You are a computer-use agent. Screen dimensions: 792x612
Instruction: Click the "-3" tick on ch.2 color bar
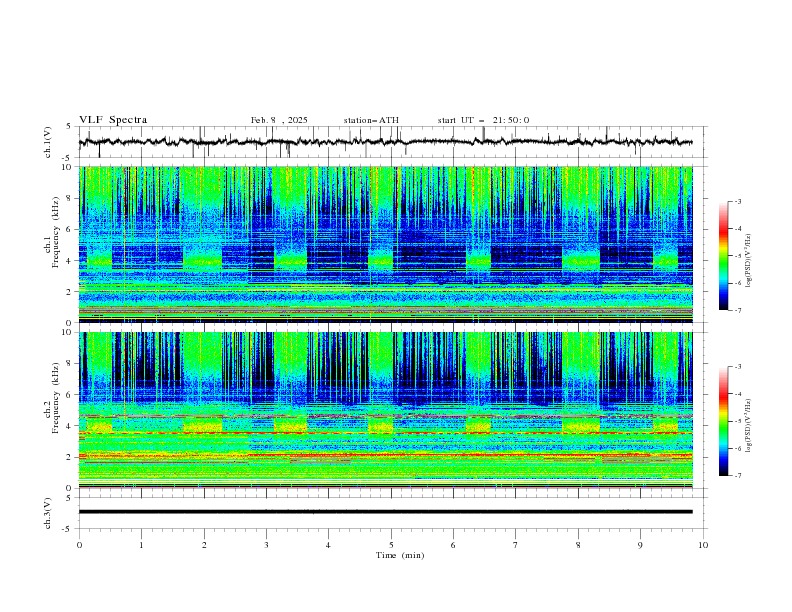[738, 367]
